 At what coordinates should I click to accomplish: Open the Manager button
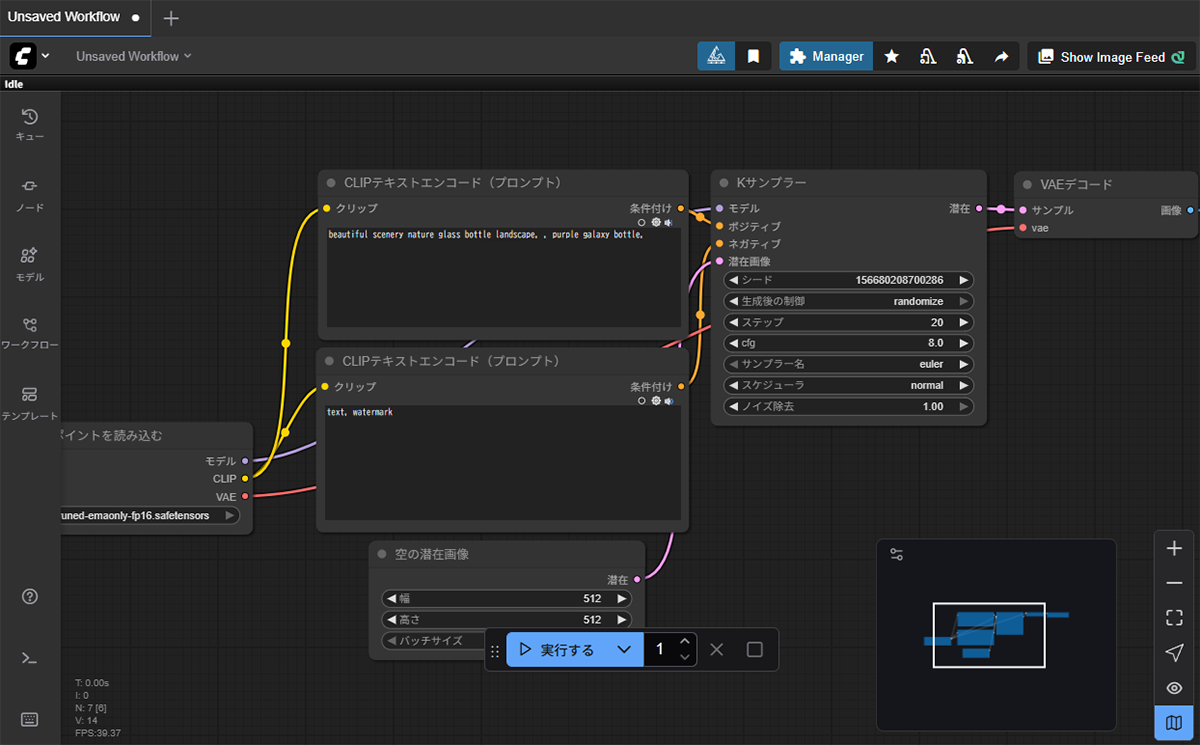[x=826, y=57]
